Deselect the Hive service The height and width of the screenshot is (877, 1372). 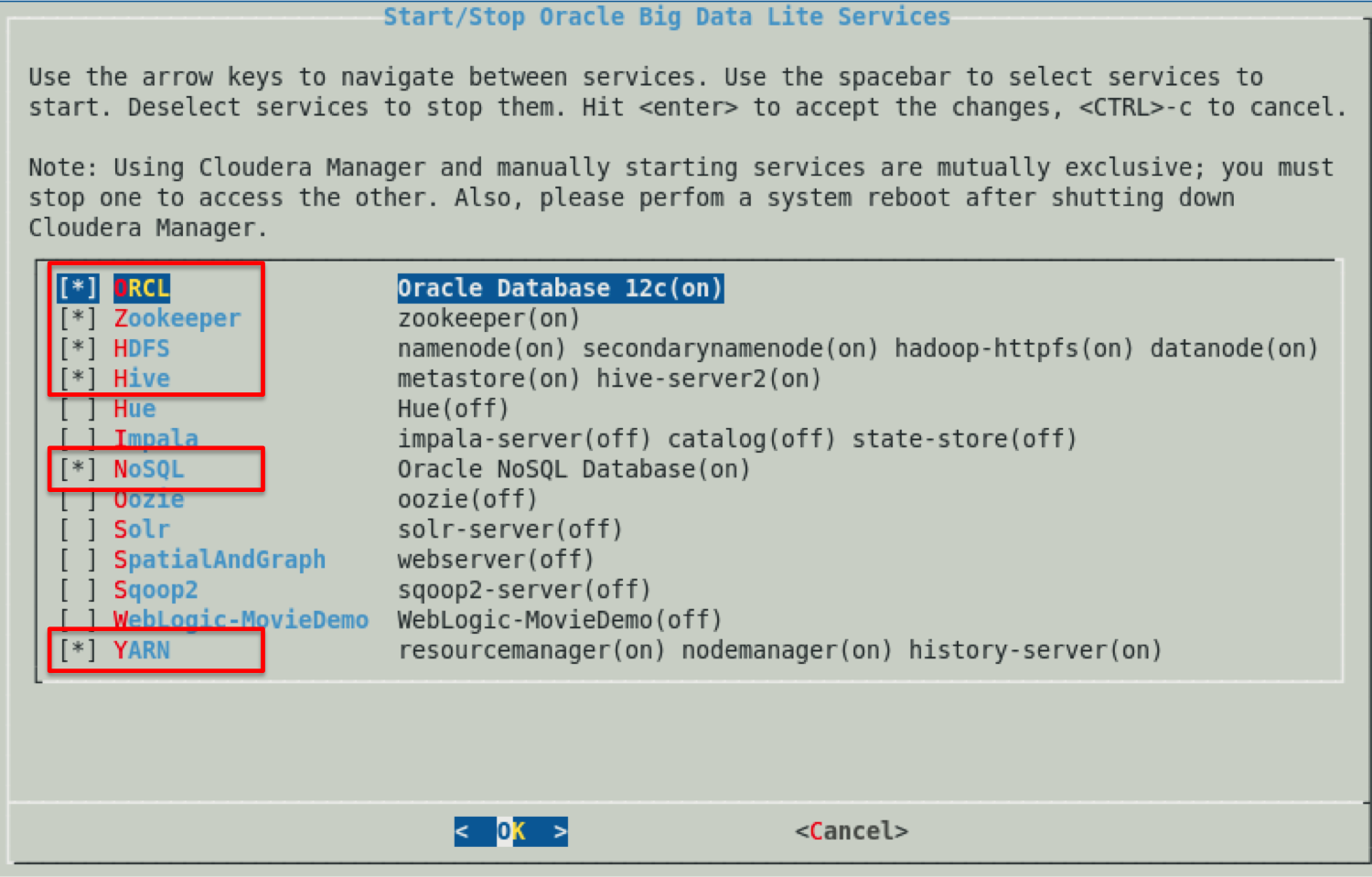pos(78,378)
